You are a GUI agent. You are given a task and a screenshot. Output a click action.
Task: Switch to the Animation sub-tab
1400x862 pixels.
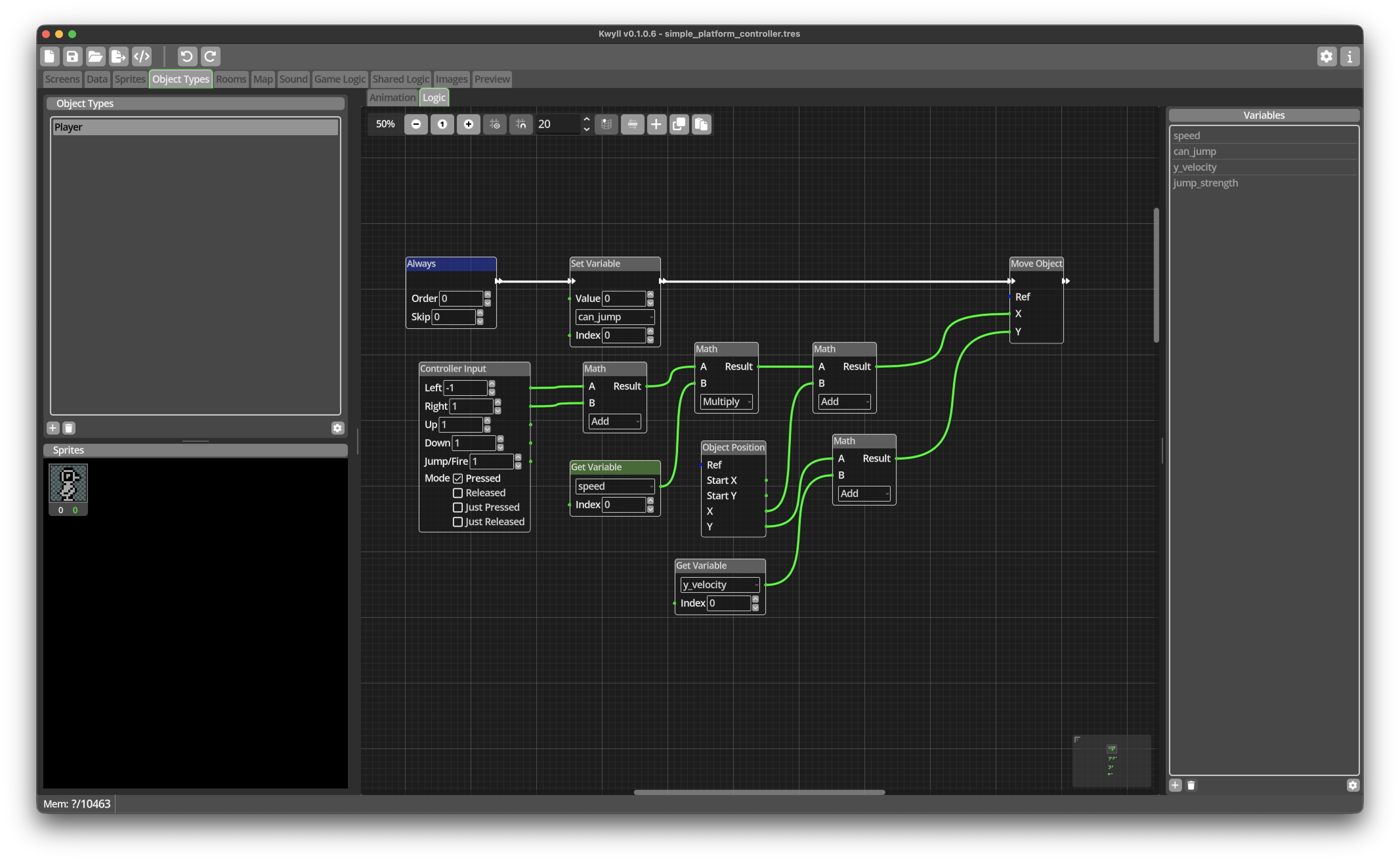click(x=392, y=97)
